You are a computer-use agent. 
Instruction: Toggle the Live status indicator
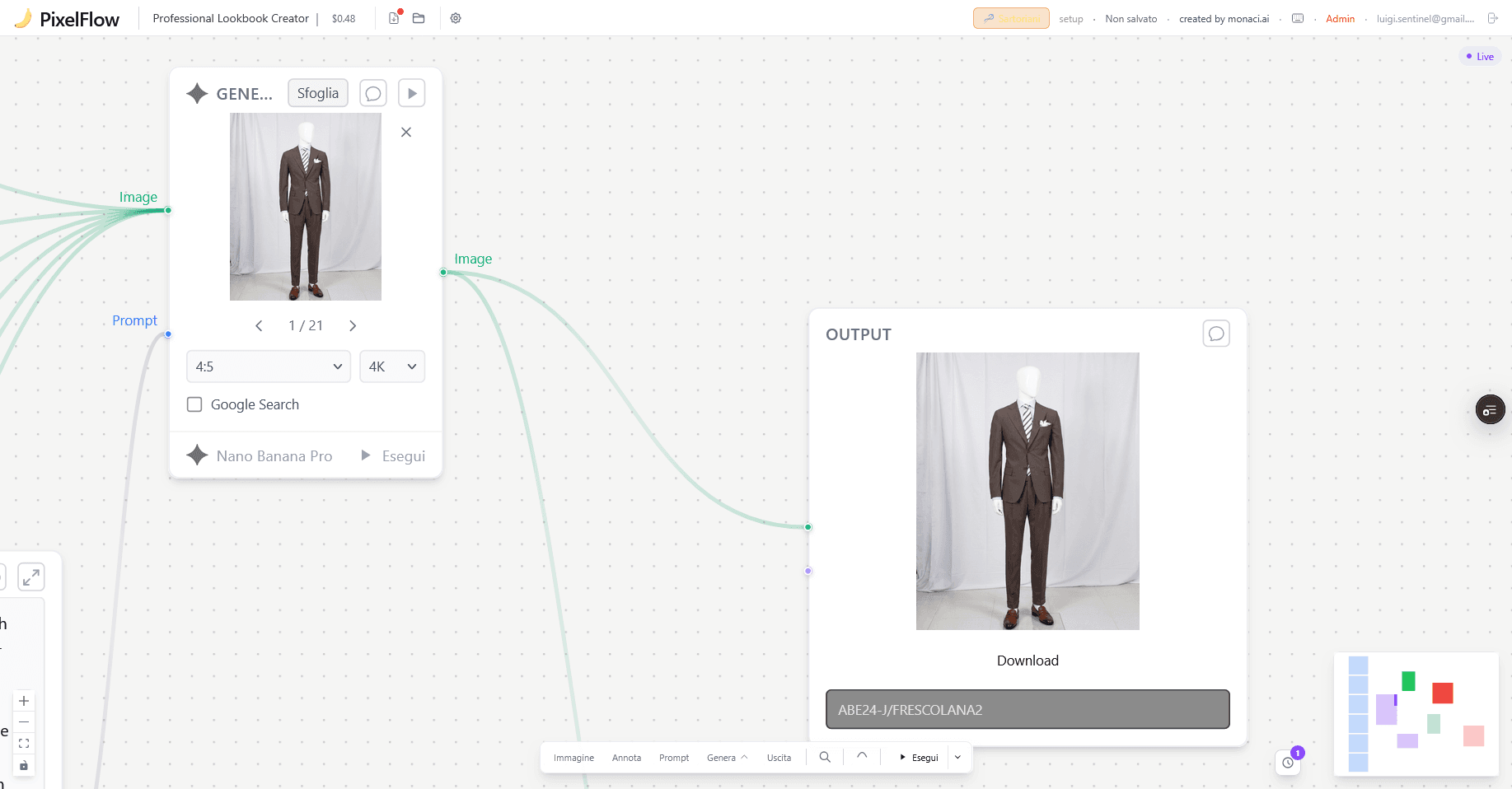tap(1480, 57)
